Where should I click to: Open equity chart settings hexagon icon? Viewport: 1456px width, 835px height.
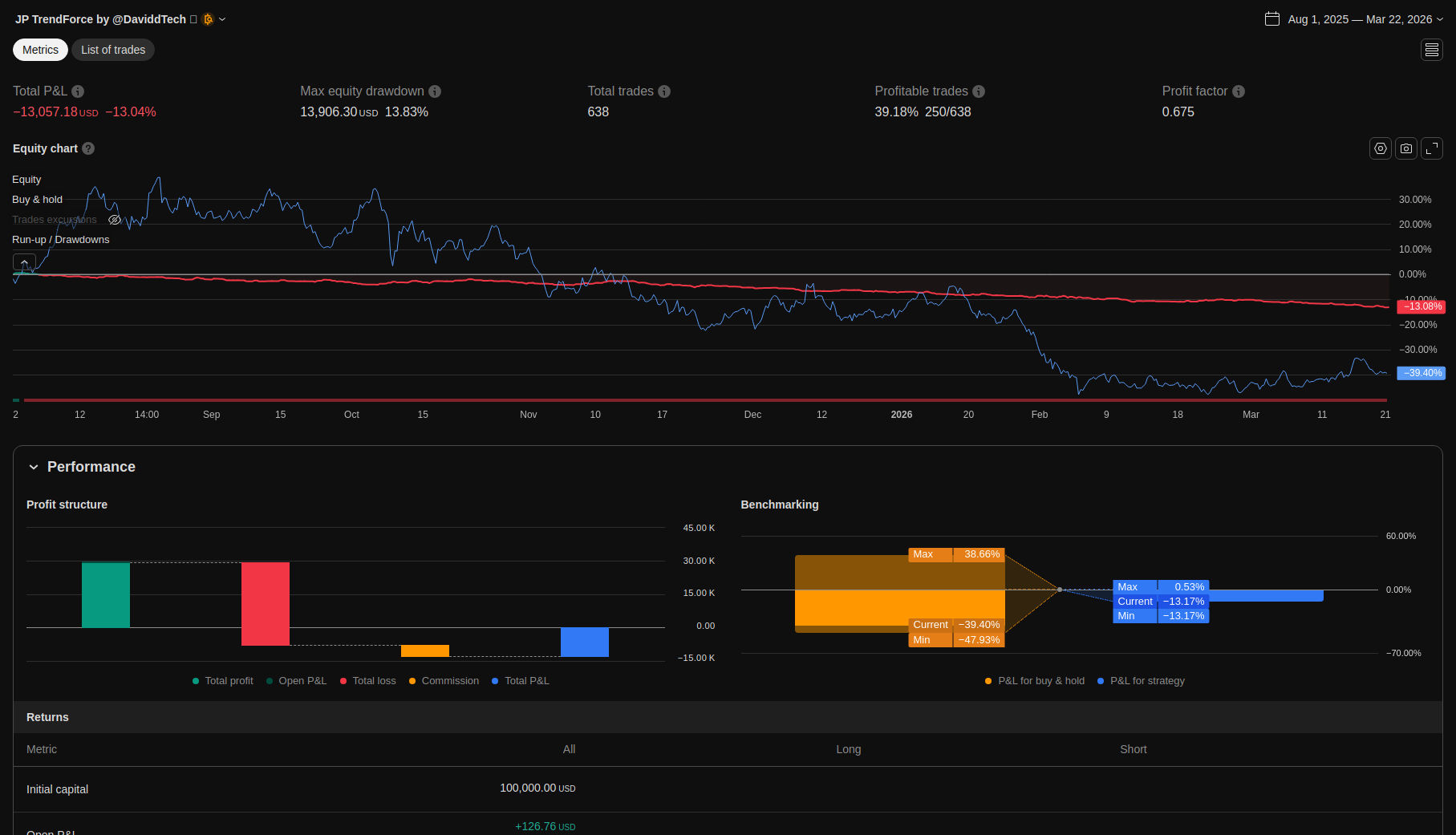(x=1380, y=148)
